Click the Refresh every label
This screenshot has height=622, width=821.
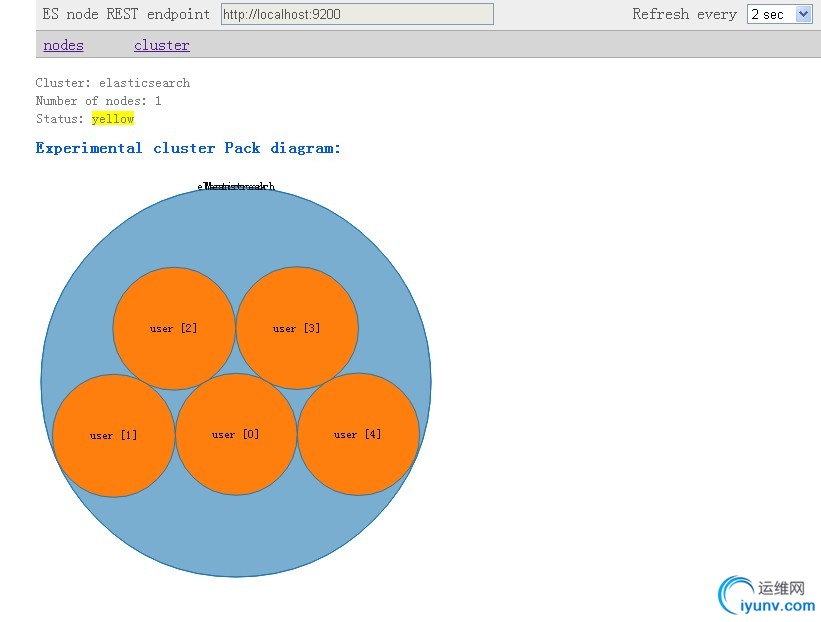[684, 14]
